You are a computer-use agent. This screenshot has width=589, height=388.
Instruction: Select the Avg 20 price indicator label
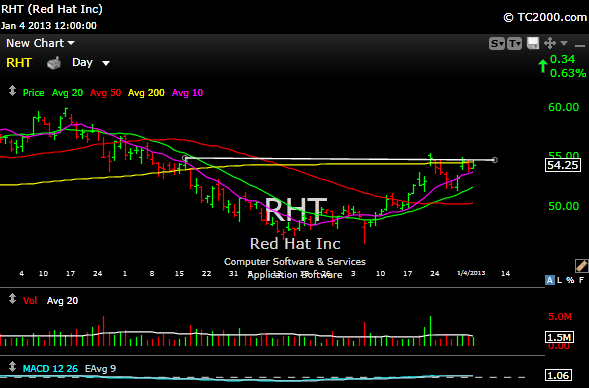67,93
